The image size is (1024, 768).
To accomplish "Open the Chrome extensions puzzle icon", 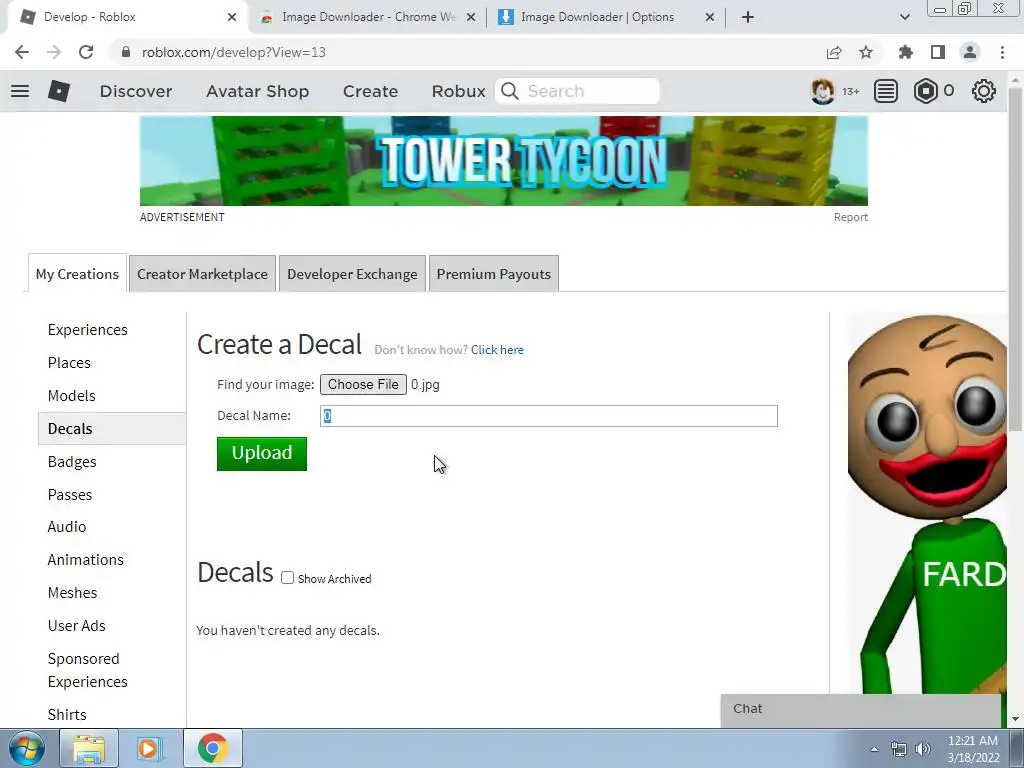I will click(905, 52).
